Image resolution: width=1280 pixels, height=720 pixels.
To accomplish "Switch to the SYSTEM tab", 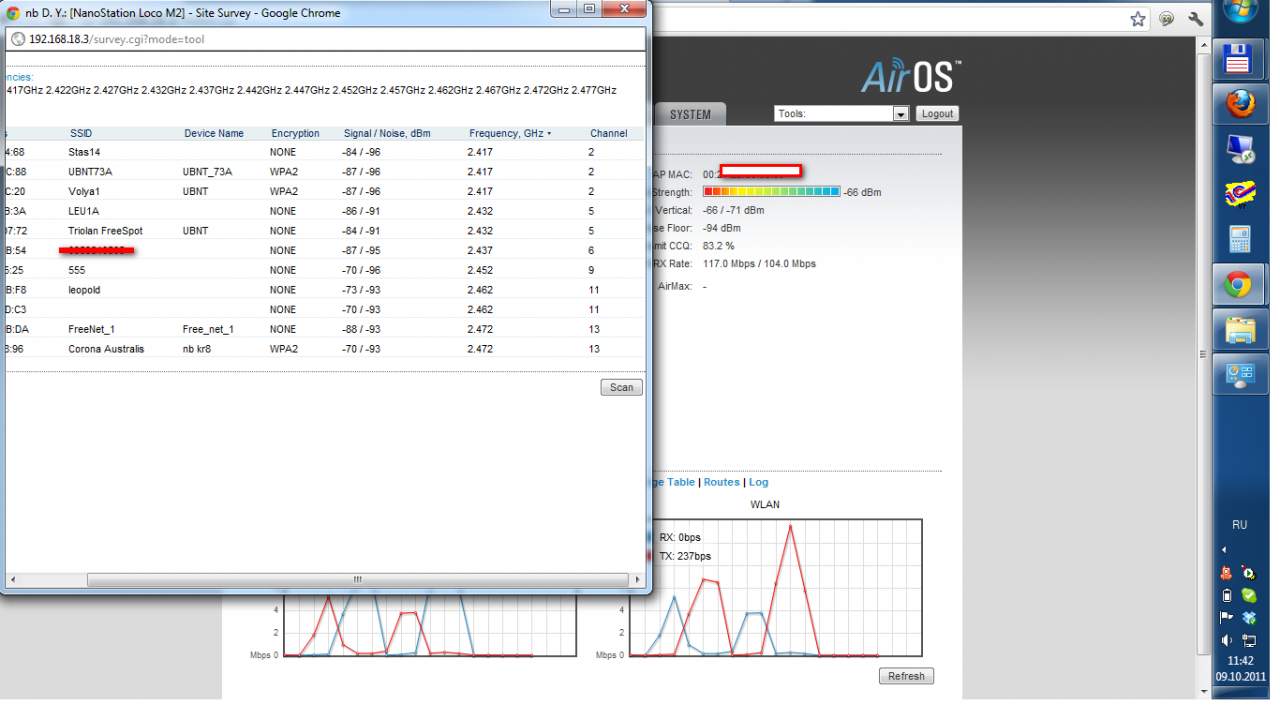I will click(690, 114).
